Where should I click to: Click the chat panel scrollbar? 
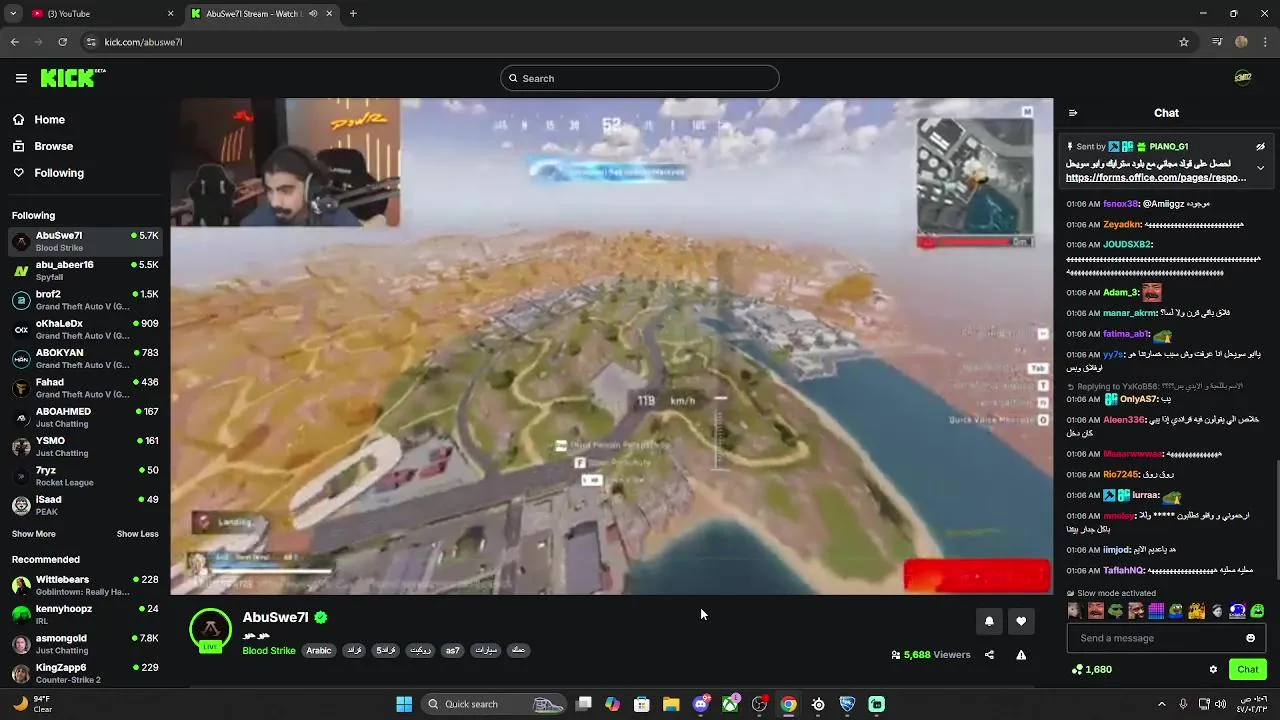pyautogui.click(x=1276, y=518)
